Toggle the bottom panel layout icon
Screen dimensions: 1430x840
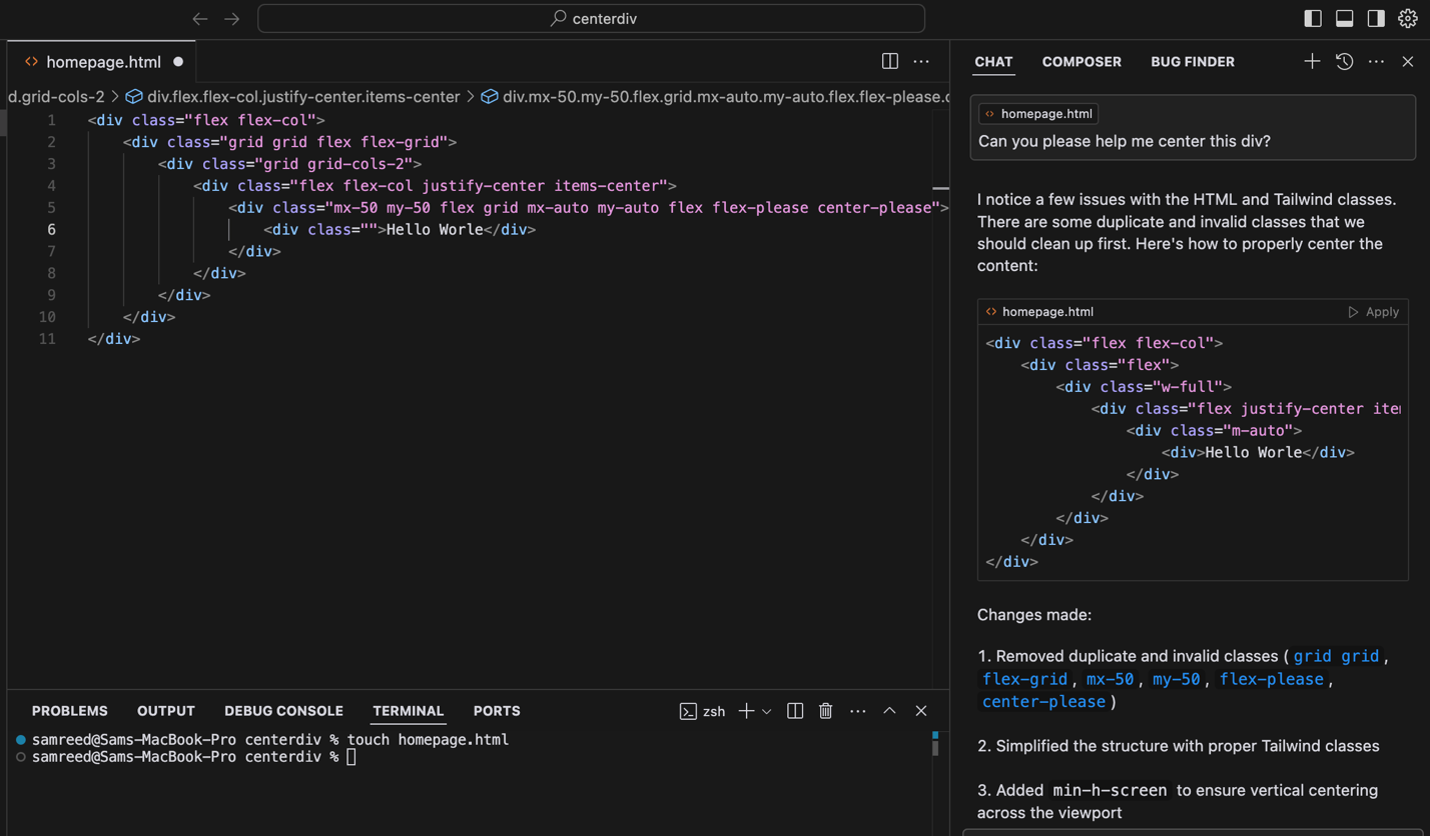click(1345, 18)
